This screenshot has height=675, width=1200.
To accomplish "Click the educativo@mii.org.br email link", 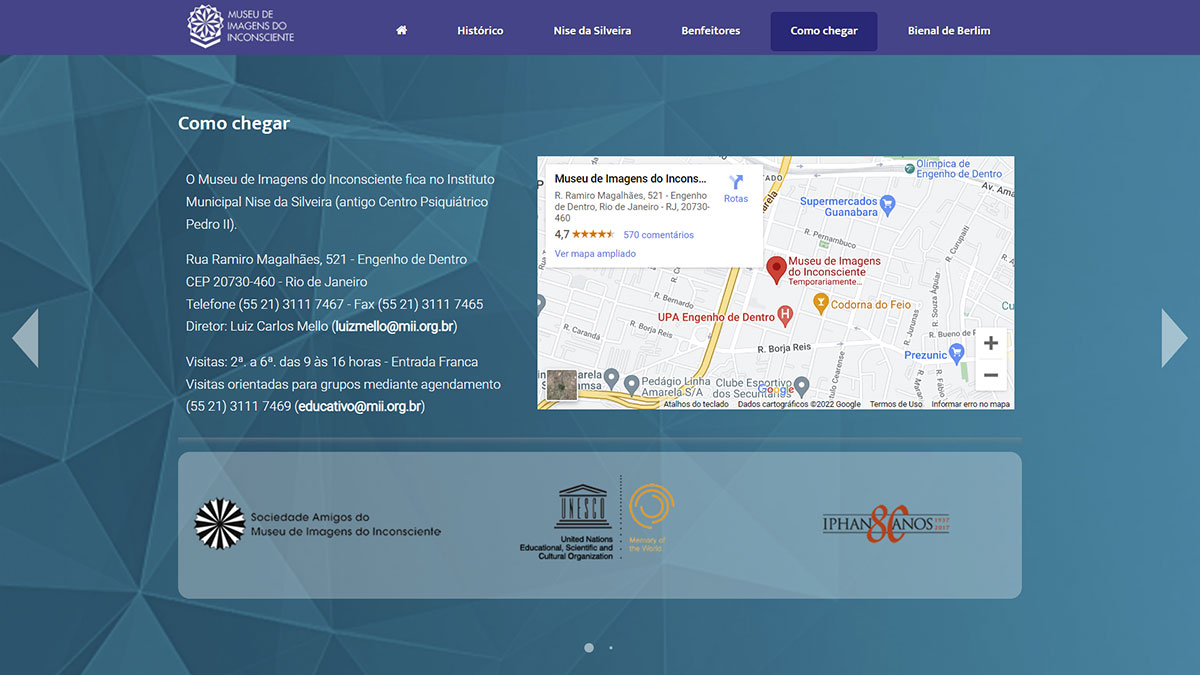I will (x=360, y=406).
